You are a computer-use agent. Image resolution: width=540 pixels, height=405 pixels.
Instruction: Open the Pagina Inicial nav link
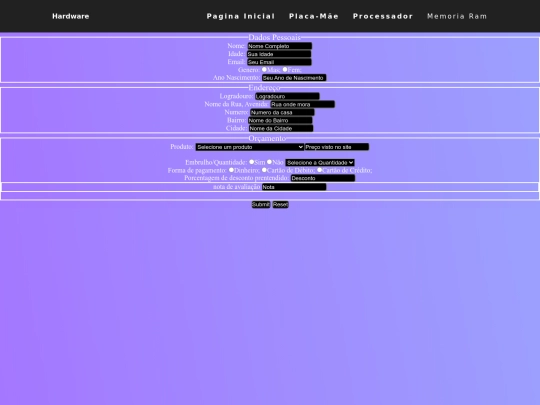241,16
